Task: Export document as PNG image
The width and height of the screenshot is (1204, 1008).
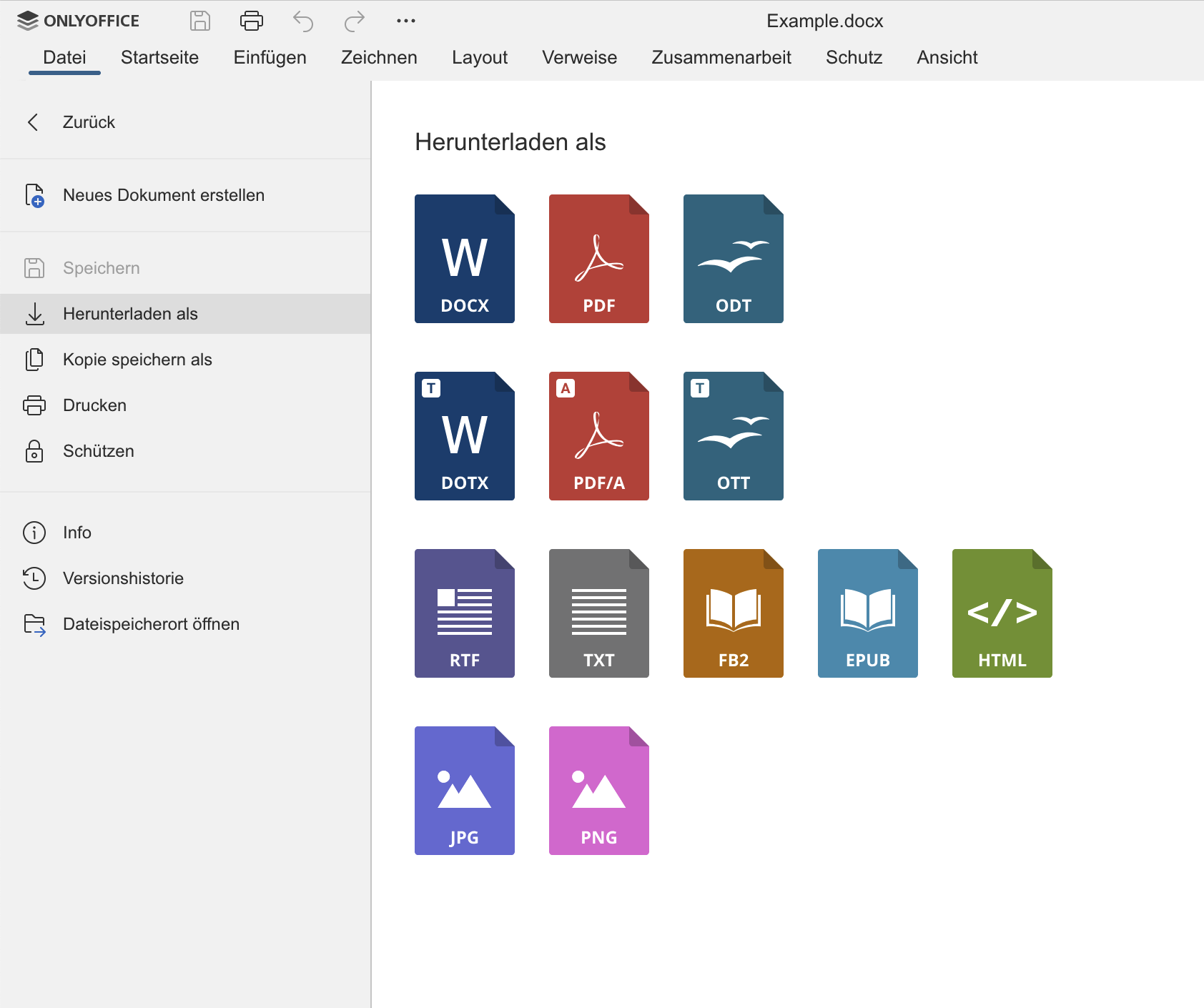Action: 598,791
